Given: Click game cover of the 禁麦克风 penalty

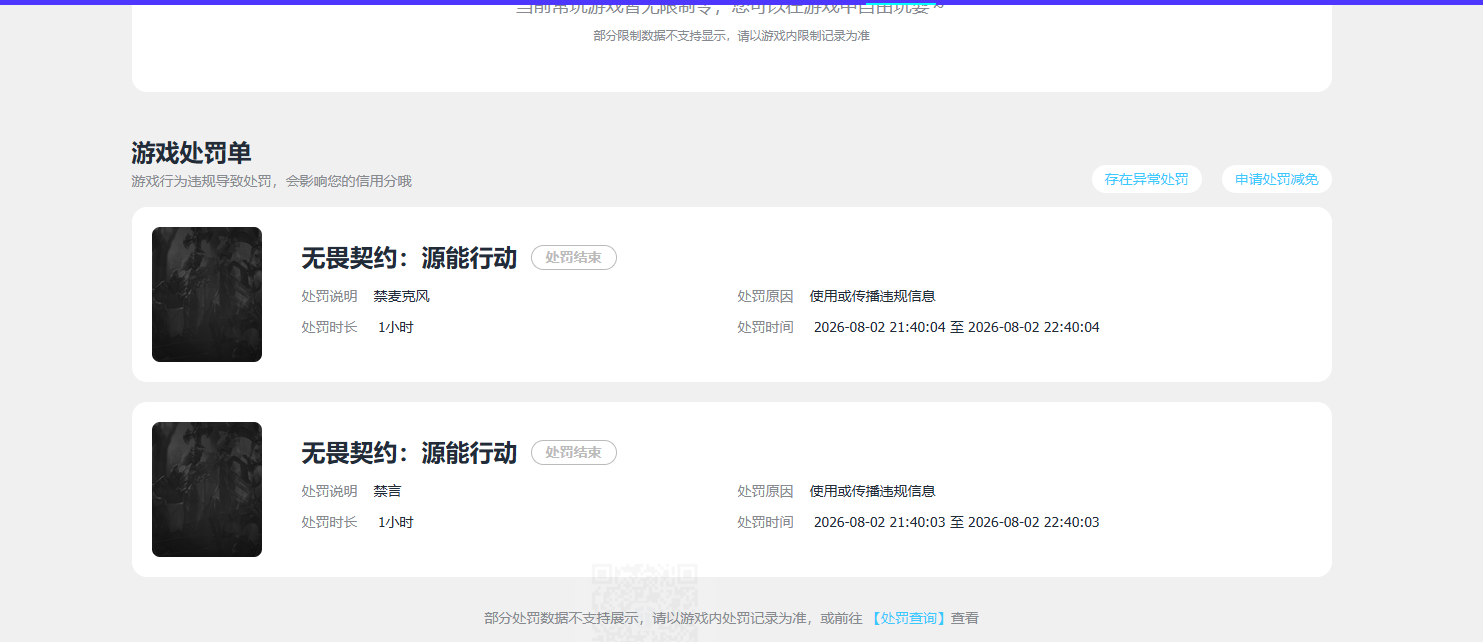Looking at the screenshot, I should [x=207, y=294].
